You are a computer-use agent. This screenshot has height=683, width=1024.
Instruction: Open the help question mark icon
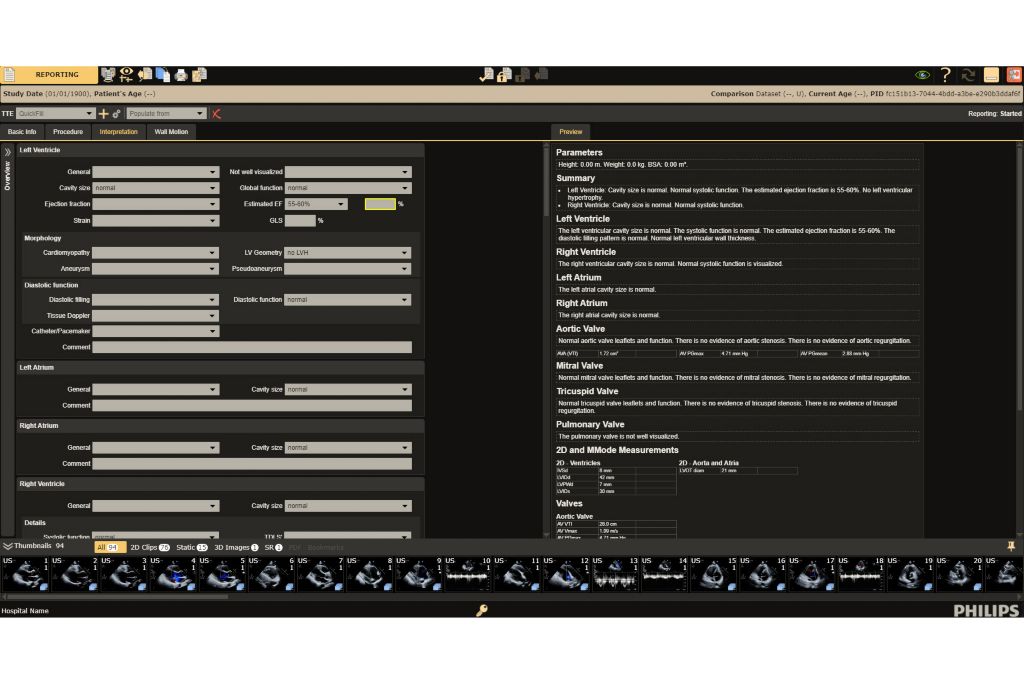[x=944, y=75]
